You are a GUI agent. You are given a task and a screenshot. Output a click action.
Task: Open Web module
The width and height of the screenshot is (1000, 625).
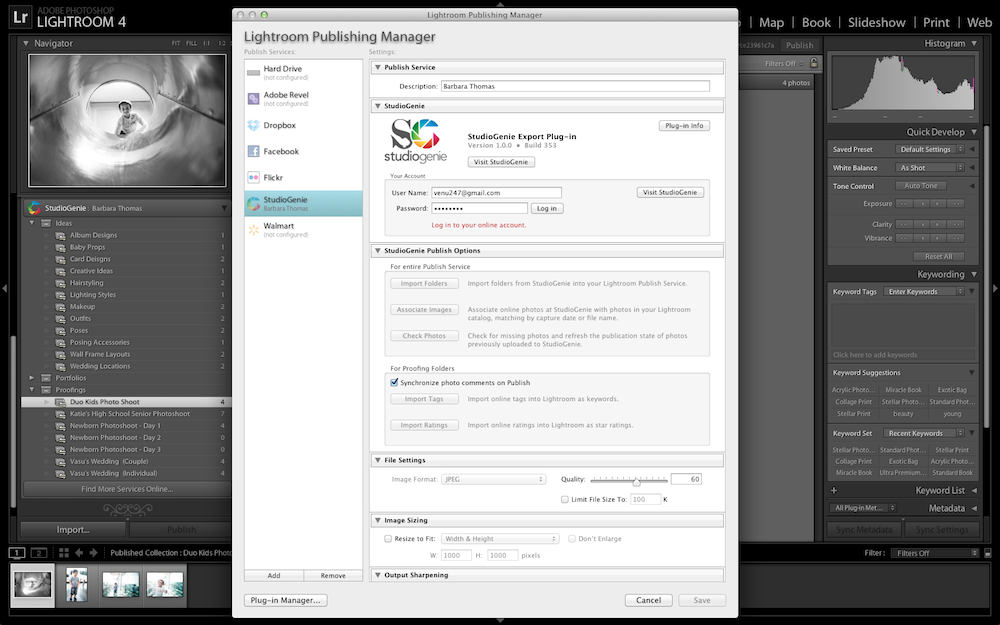click(979, 22)
